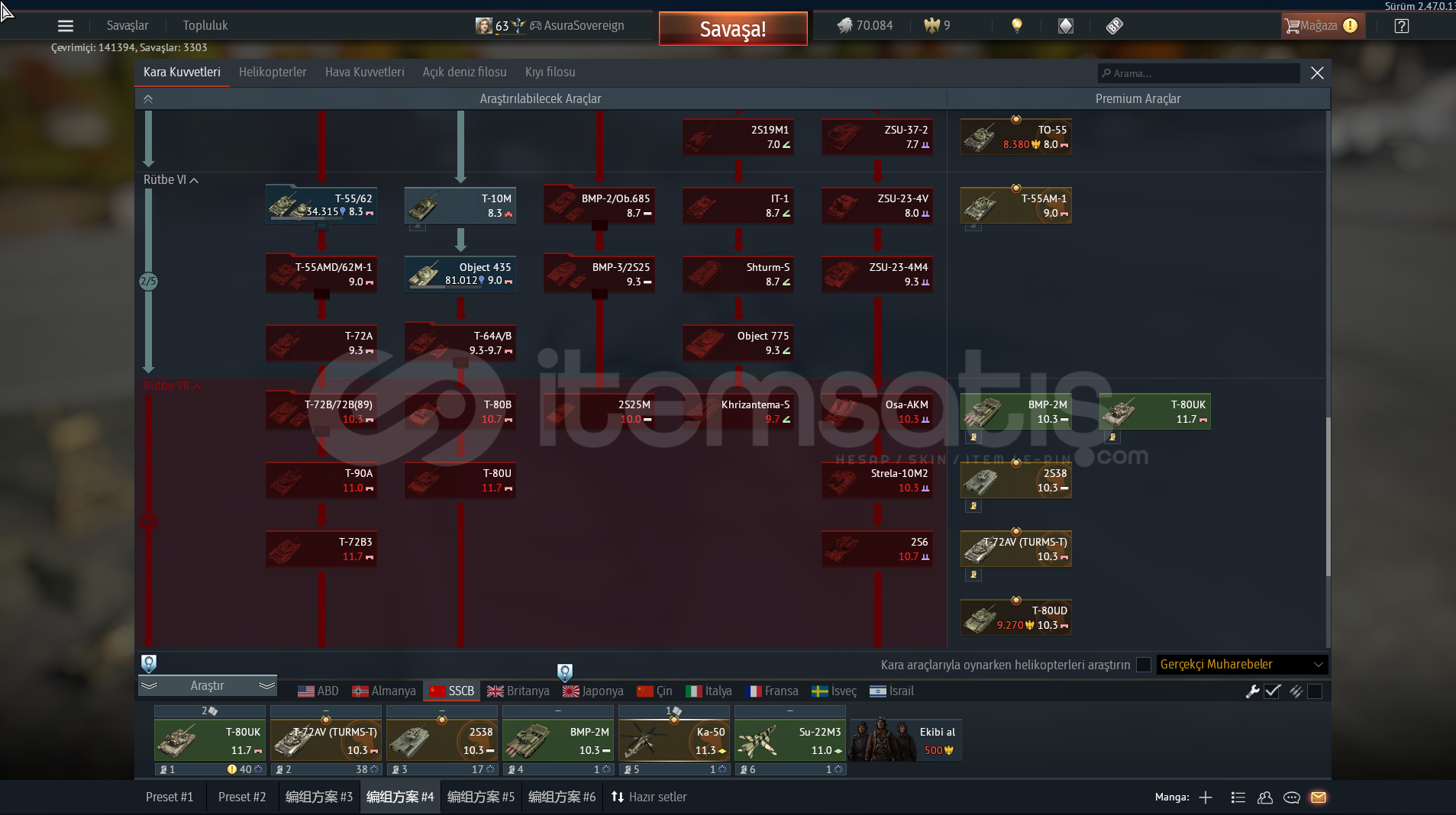This screenshot has width=1456, height=815.
Task: Select the T-80UD premium vehicle card
Action: click(1016, 617)
